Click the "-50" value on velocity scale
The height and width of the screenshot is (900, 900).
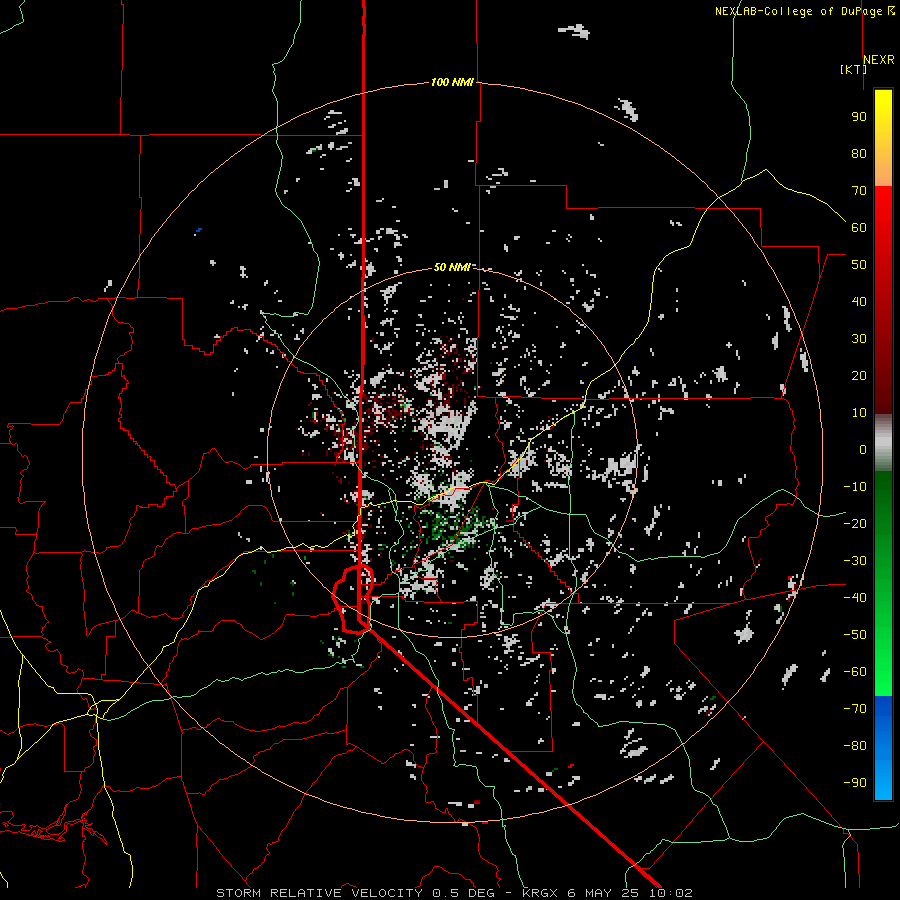855,635
